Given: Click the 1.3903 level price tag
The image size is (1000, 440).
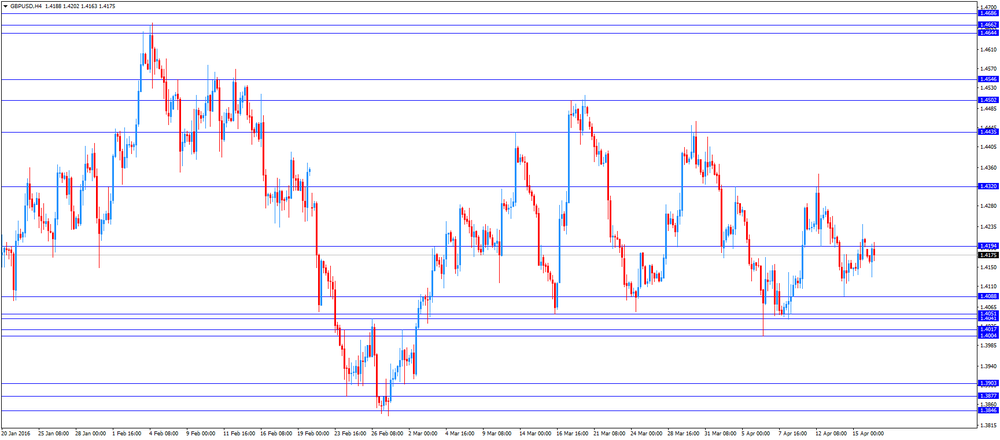Looking at the screenshot, I should point(988,383).
